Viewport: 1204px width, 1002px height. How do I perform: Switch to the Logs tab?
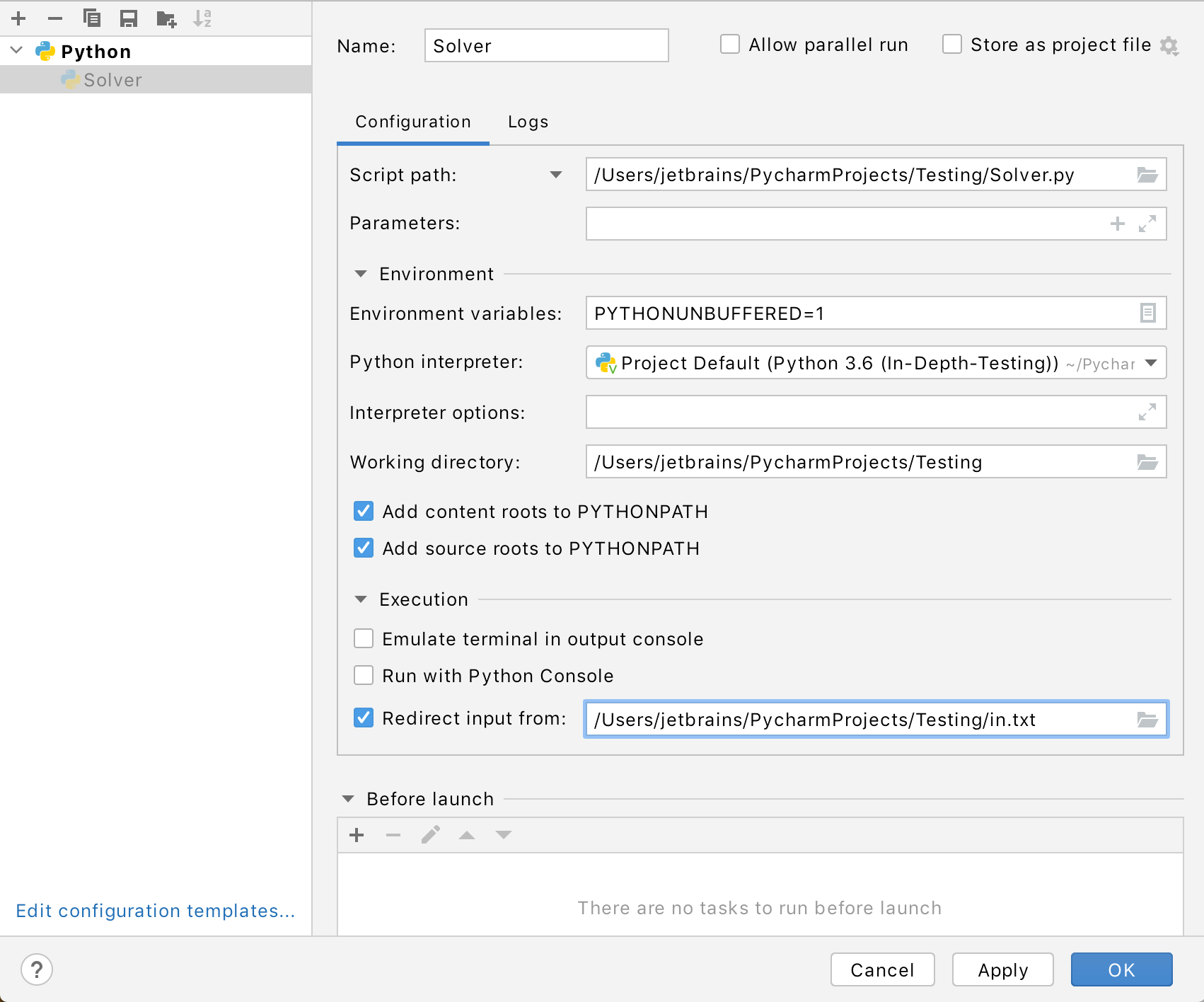527,122
